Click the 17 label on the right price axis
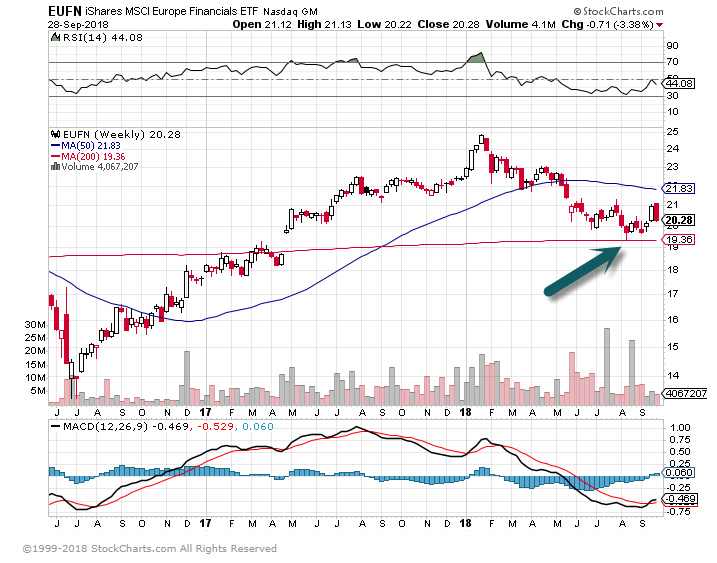This screenshot has width=717, height=563. click(x=673, y=293)
